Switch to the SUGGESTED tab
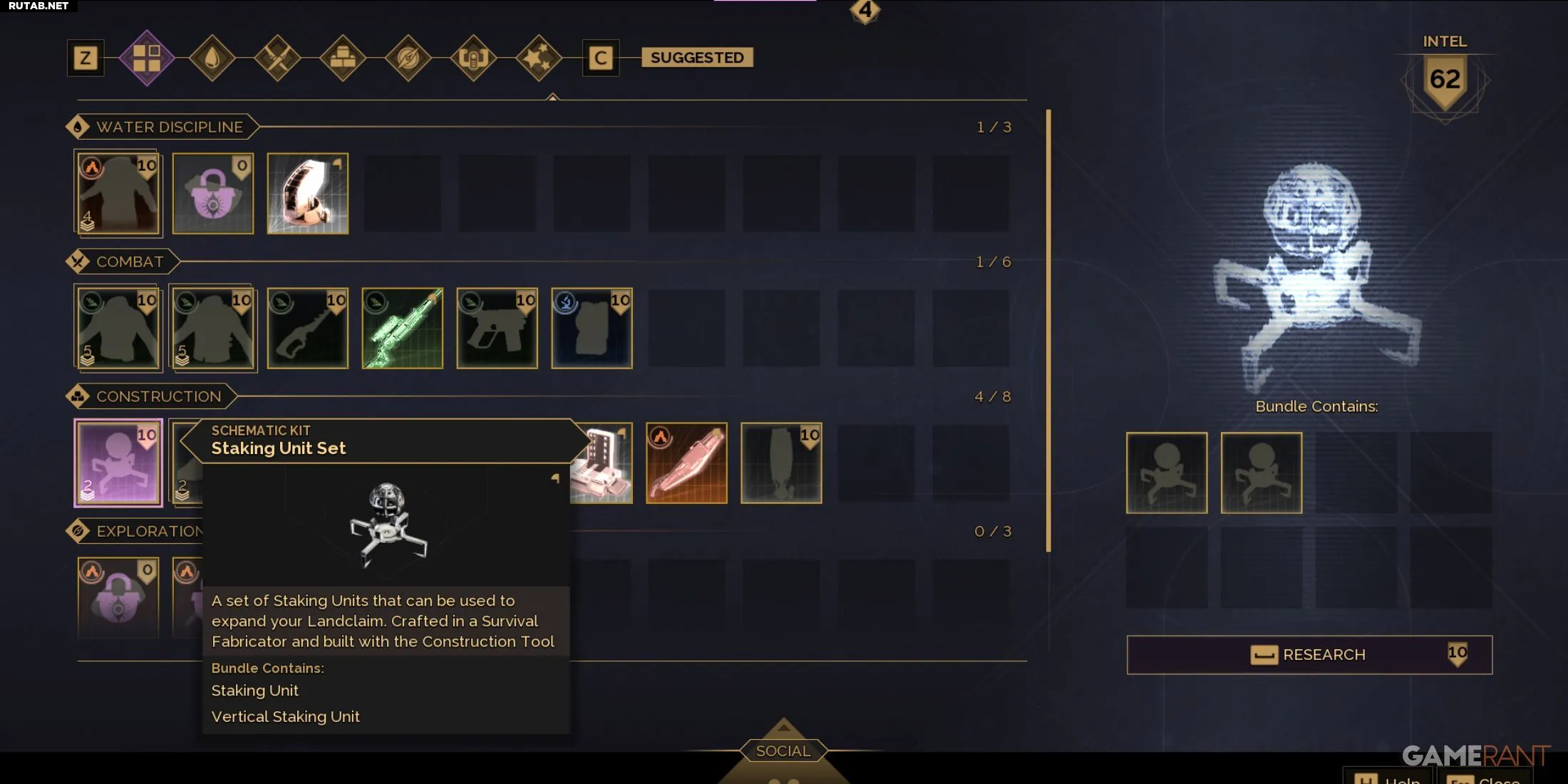1568x784 pixels. click(x=697, y=58)
